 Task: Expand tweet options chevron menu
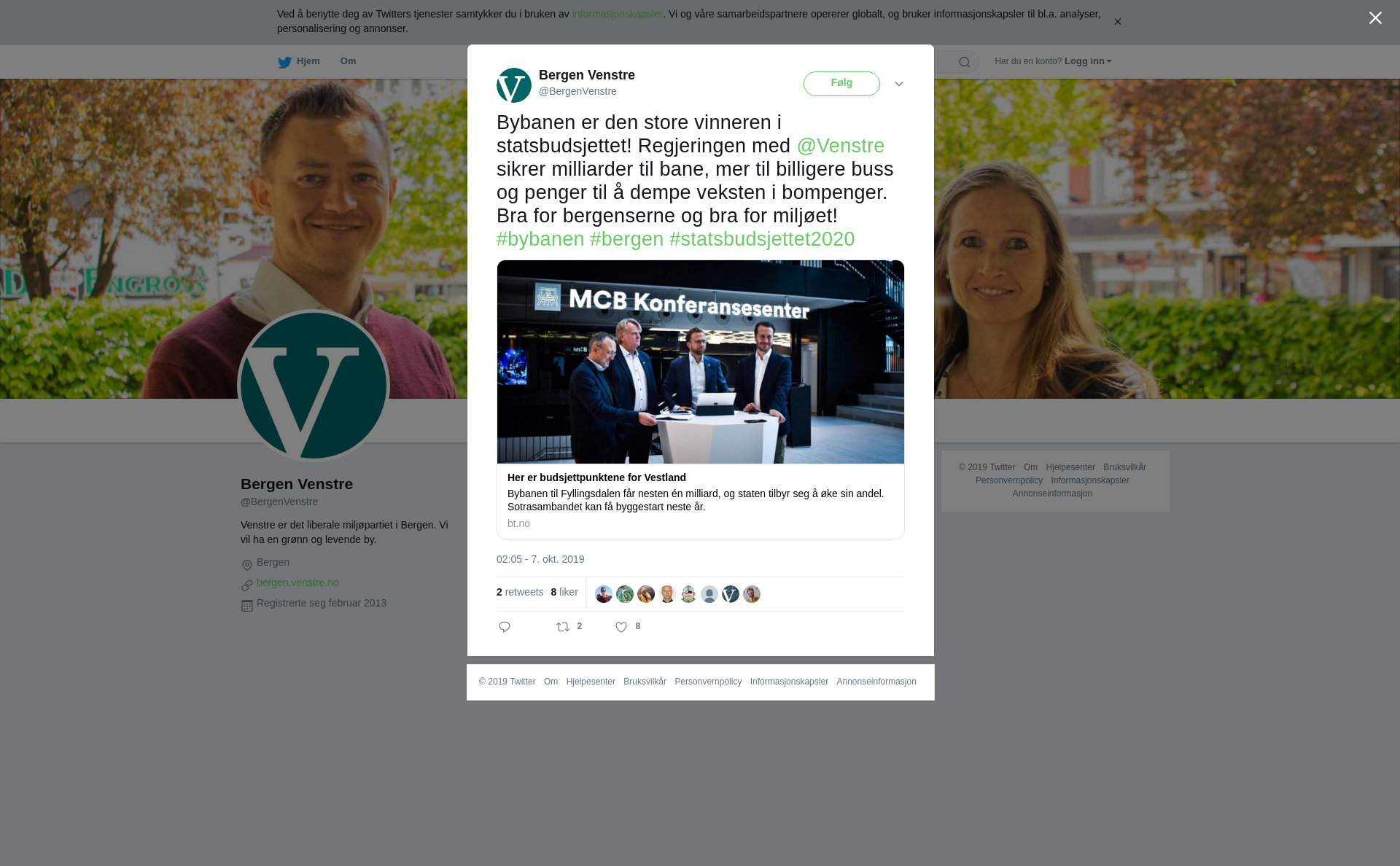pos(899,84)
